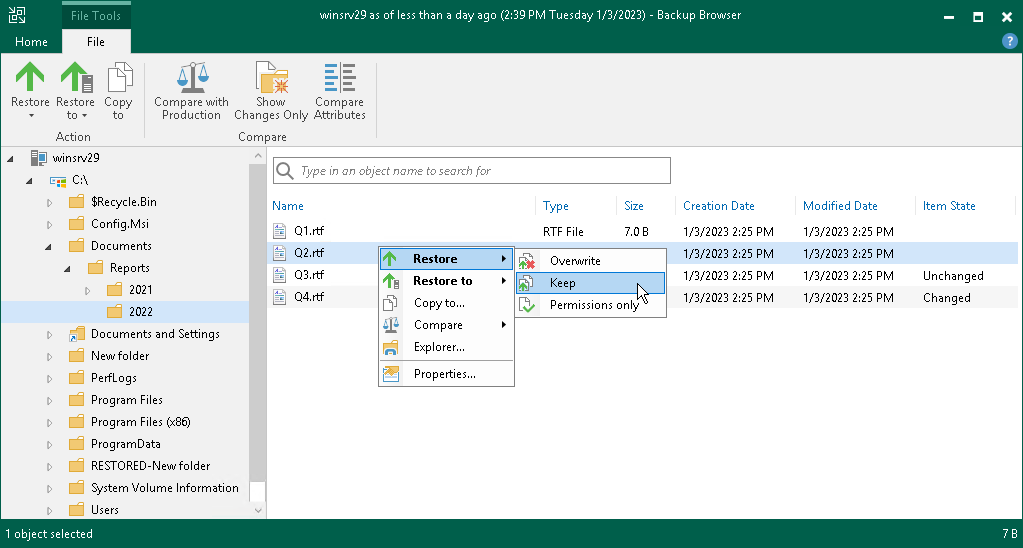Click the Unchanged state of Q3.rtf

coord(953,275)
